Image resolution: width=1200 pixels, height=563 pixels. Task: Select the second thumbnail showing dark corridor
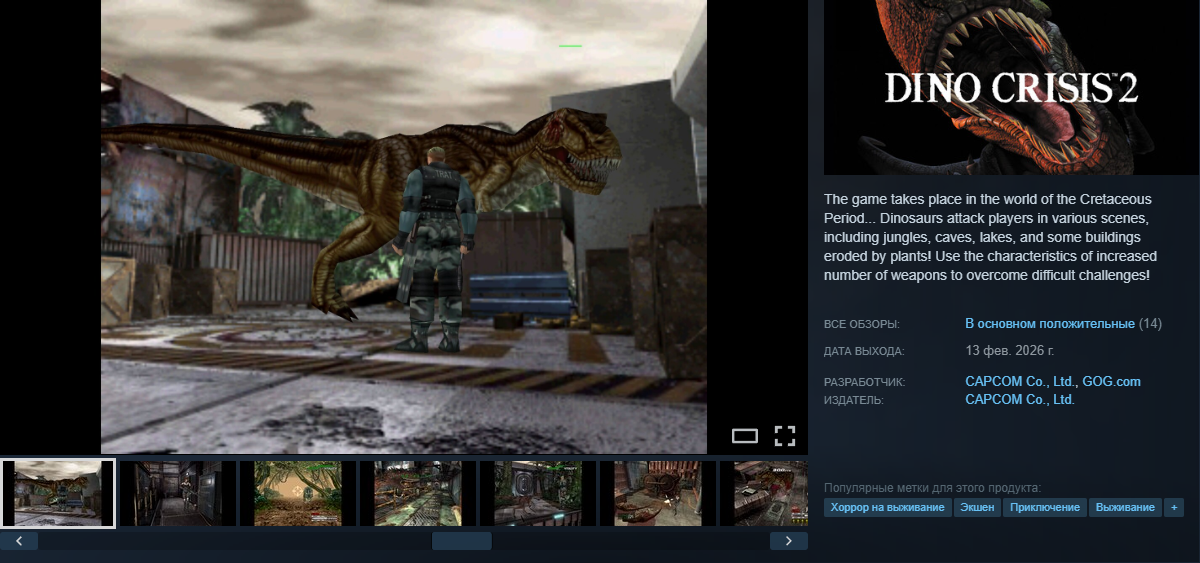(178, 493)
